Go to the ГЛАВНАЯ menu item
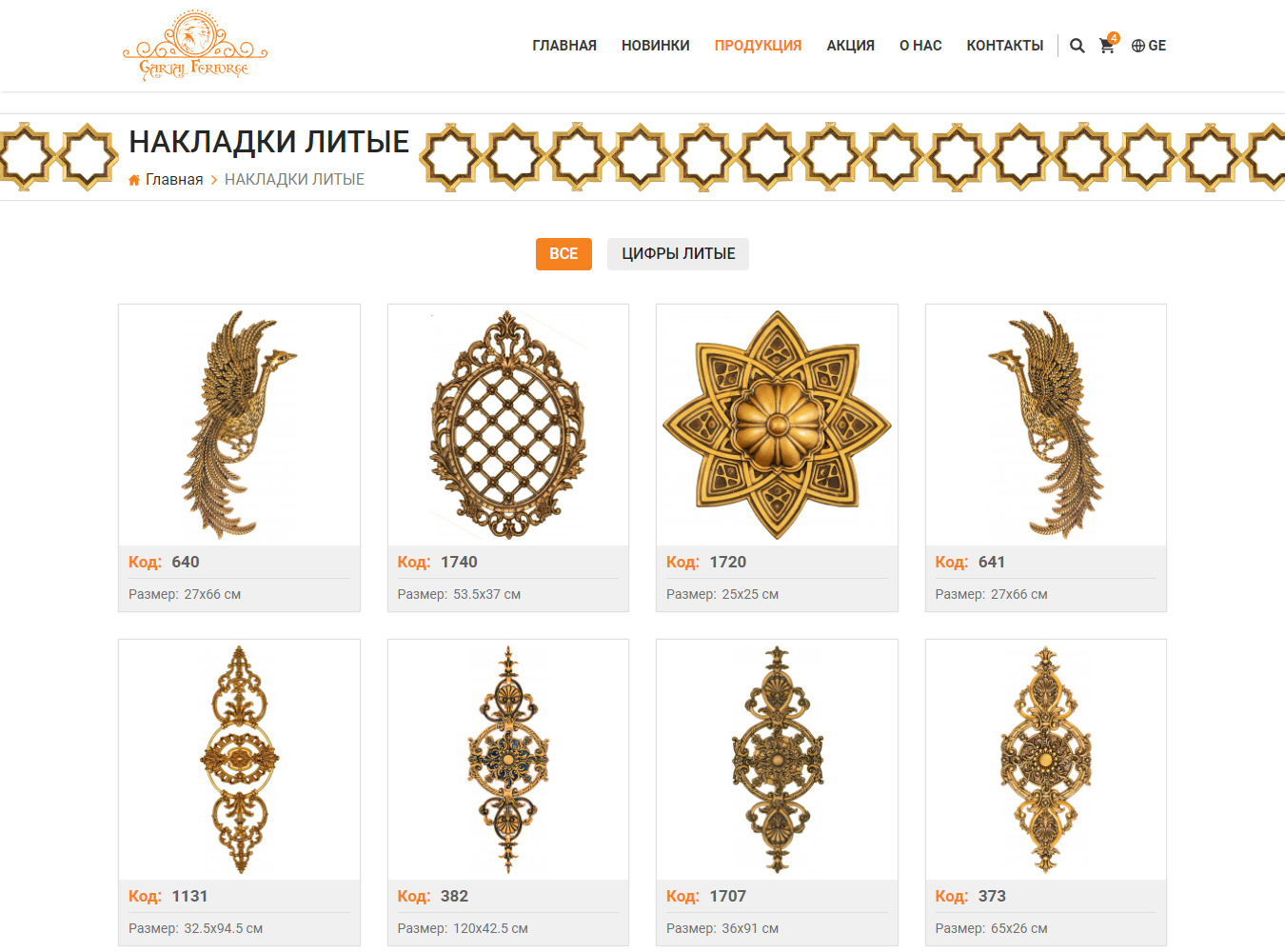The height and width of the screenshot is (952, 1285). coord(564,46)
